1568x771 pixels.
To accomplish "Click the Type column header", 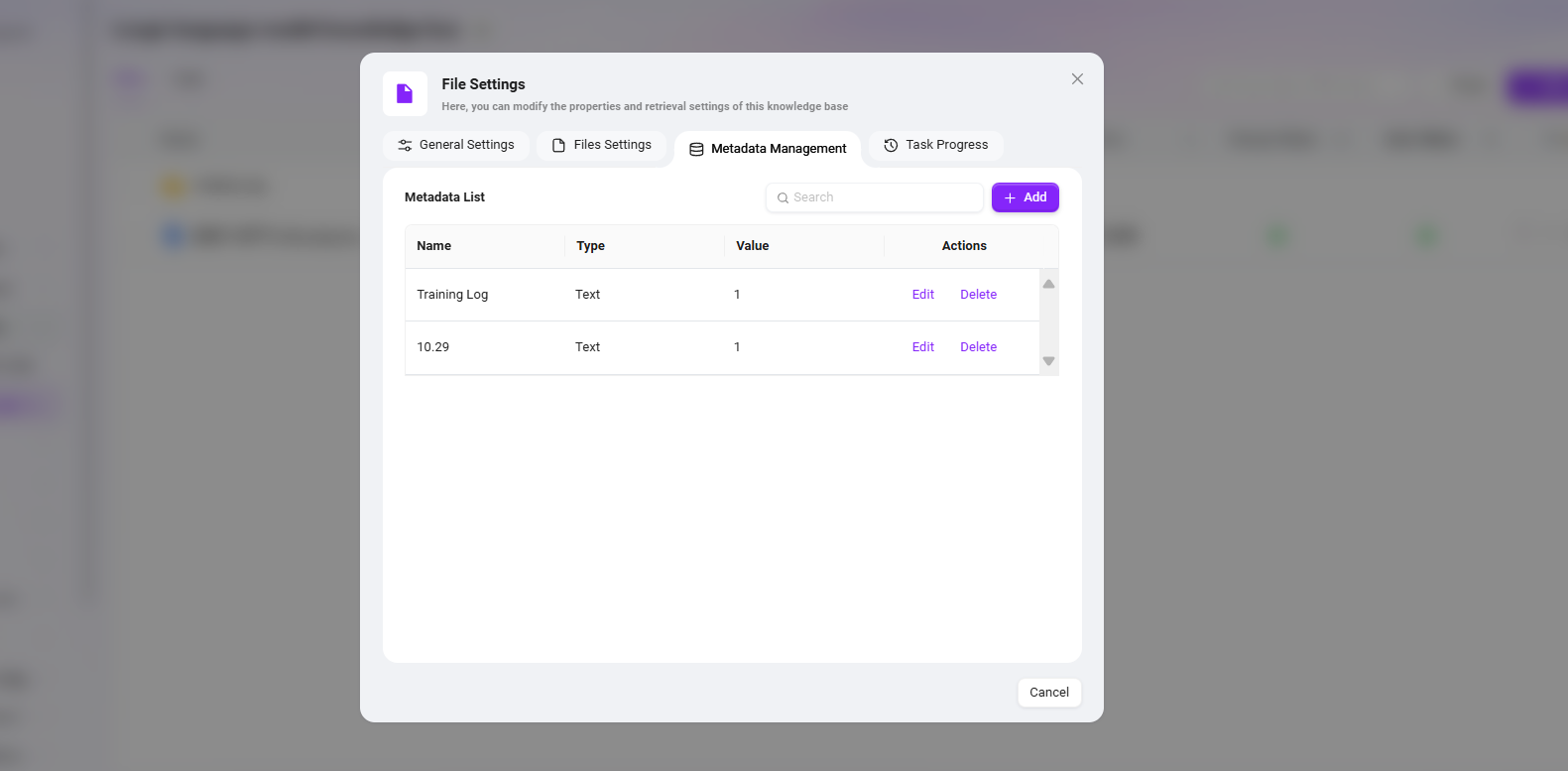I will (x=591, y=246).
